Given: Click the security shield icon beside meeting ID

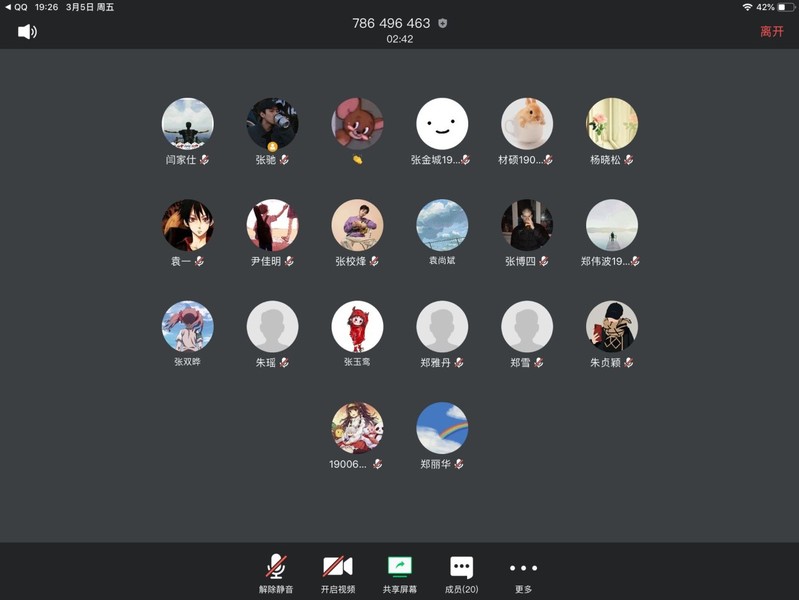Looking at the screenshot, I should coord(443,23).
